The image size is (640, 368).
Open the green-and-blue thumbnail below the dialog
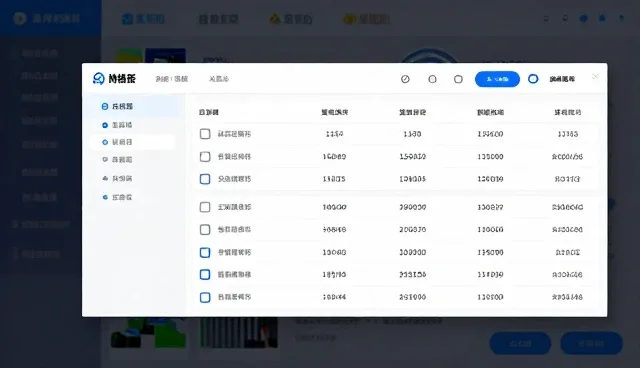pyautogui.click(x=149, y=332)
